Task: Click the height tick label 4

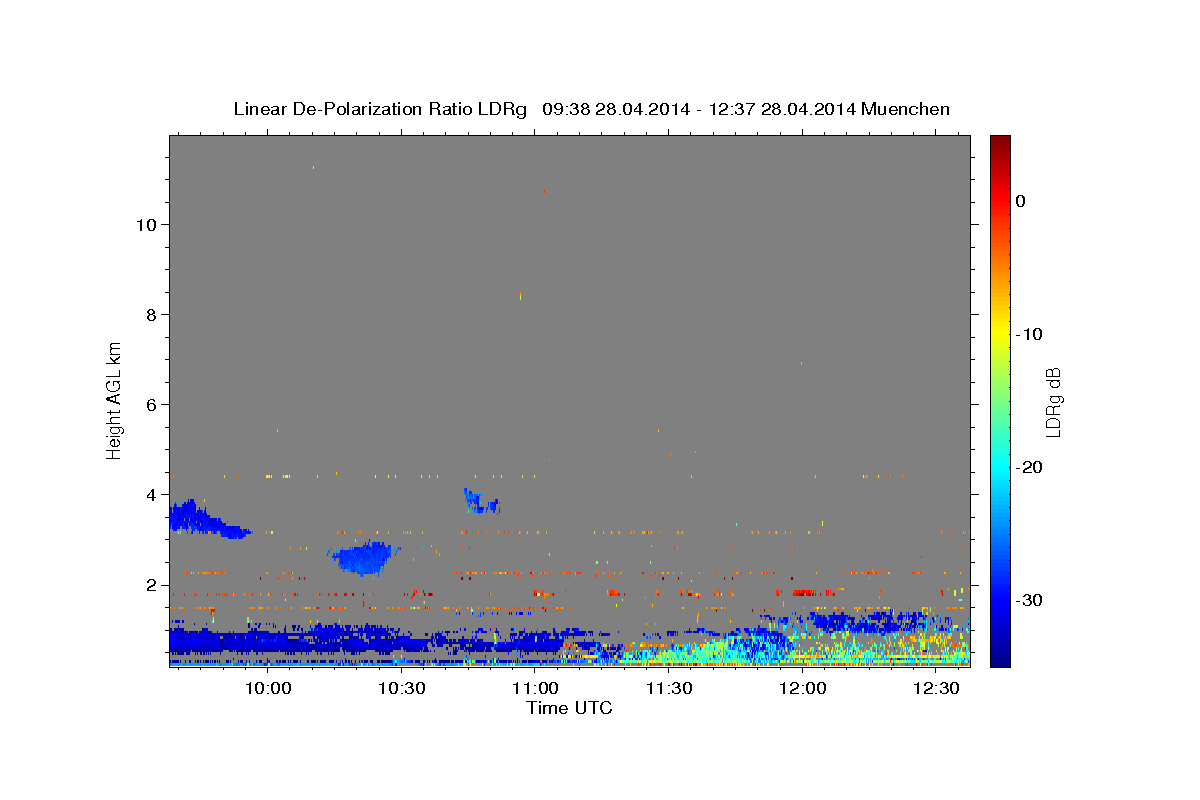Action: tap(149, 494)
